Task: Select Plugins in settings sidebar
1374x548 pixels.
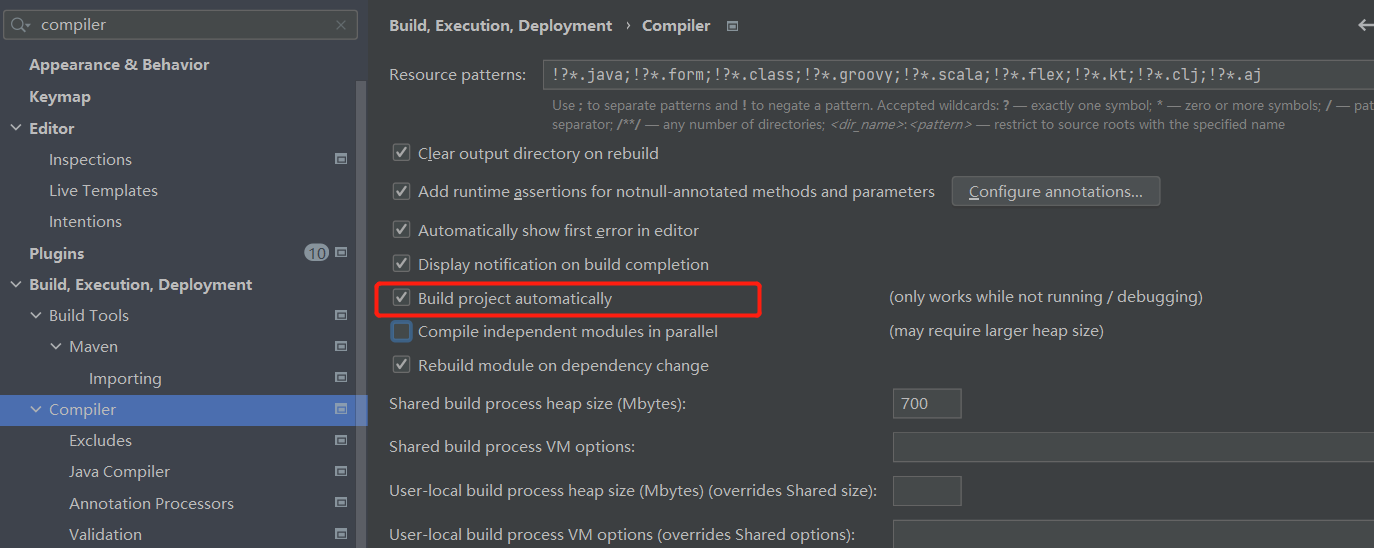Action: (x=57, y=253)
